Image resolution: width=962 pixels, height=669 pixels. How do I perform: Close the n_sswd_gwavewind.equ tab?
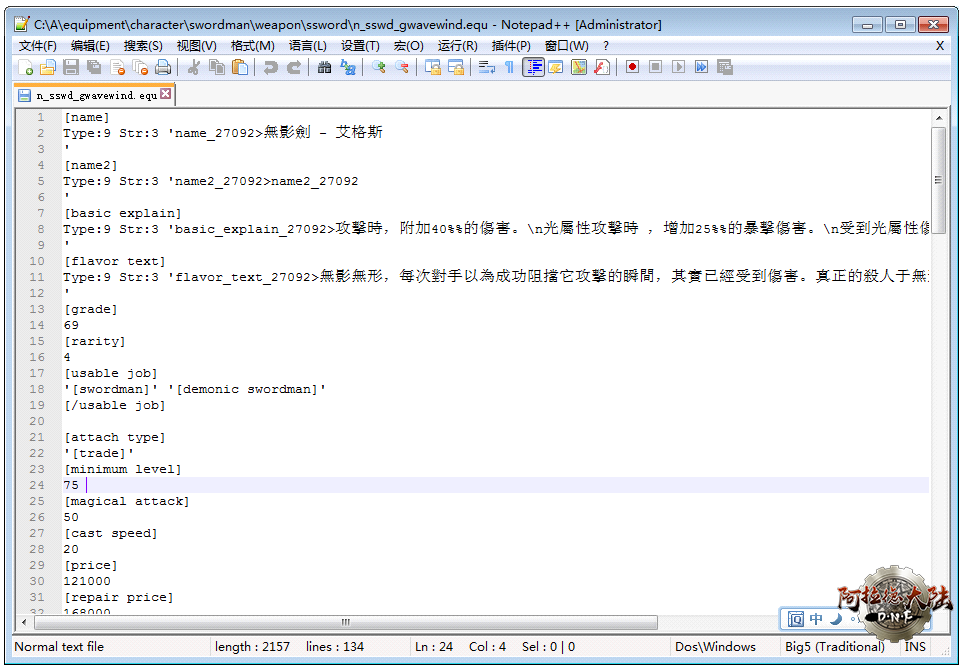pos(166,95)
